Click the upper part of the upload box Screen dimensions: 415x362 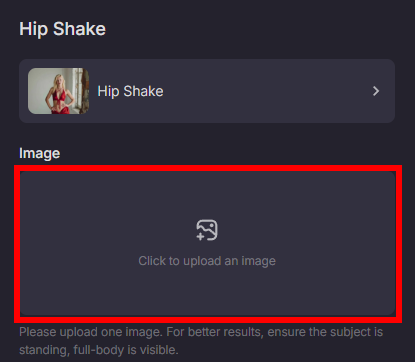[208, 193]
